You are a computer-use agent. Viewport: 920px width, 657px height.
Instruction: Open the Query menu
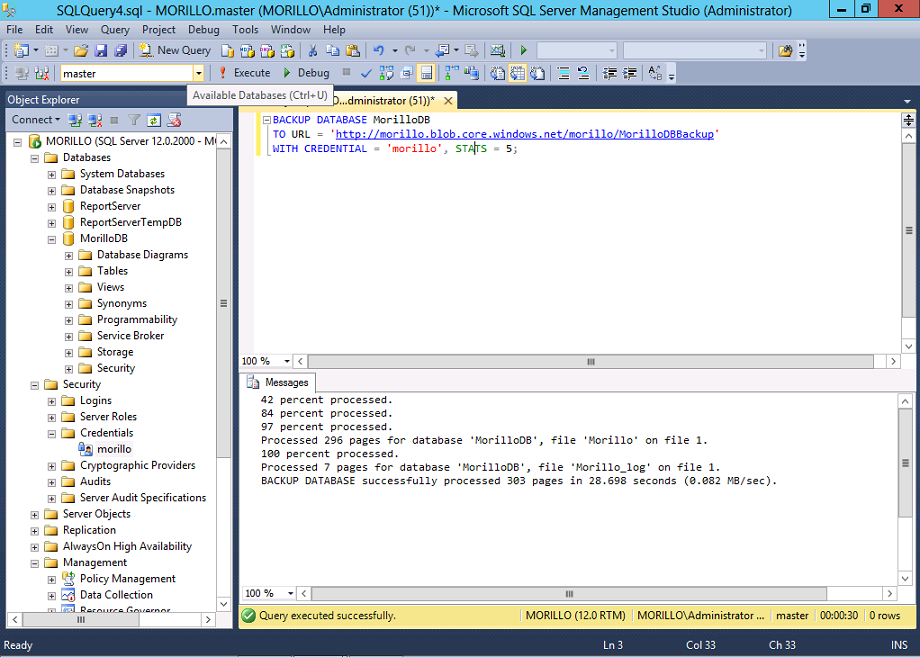(115, 29)
